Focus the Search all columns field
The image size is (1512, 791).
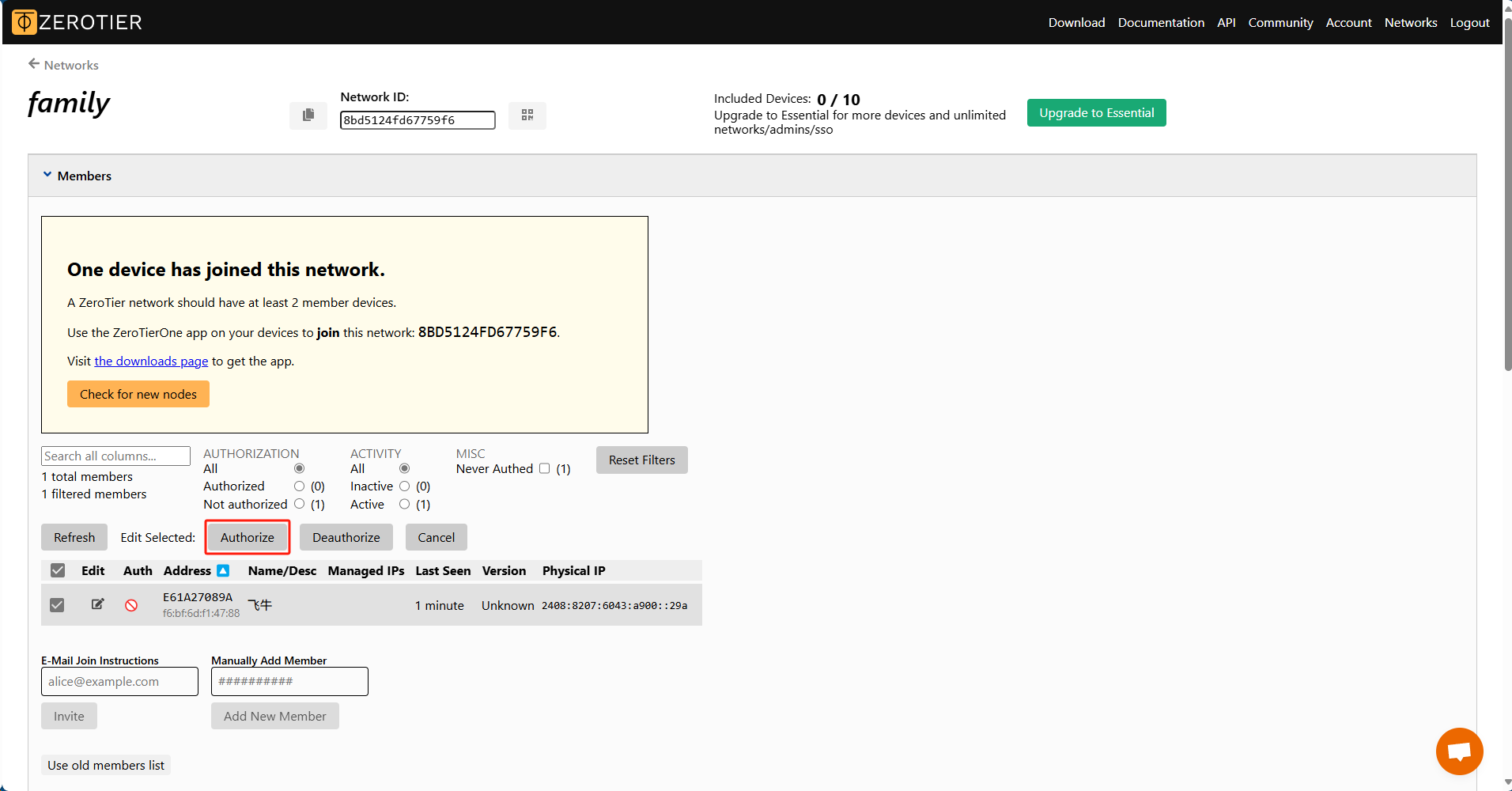[x=115, y=456]
